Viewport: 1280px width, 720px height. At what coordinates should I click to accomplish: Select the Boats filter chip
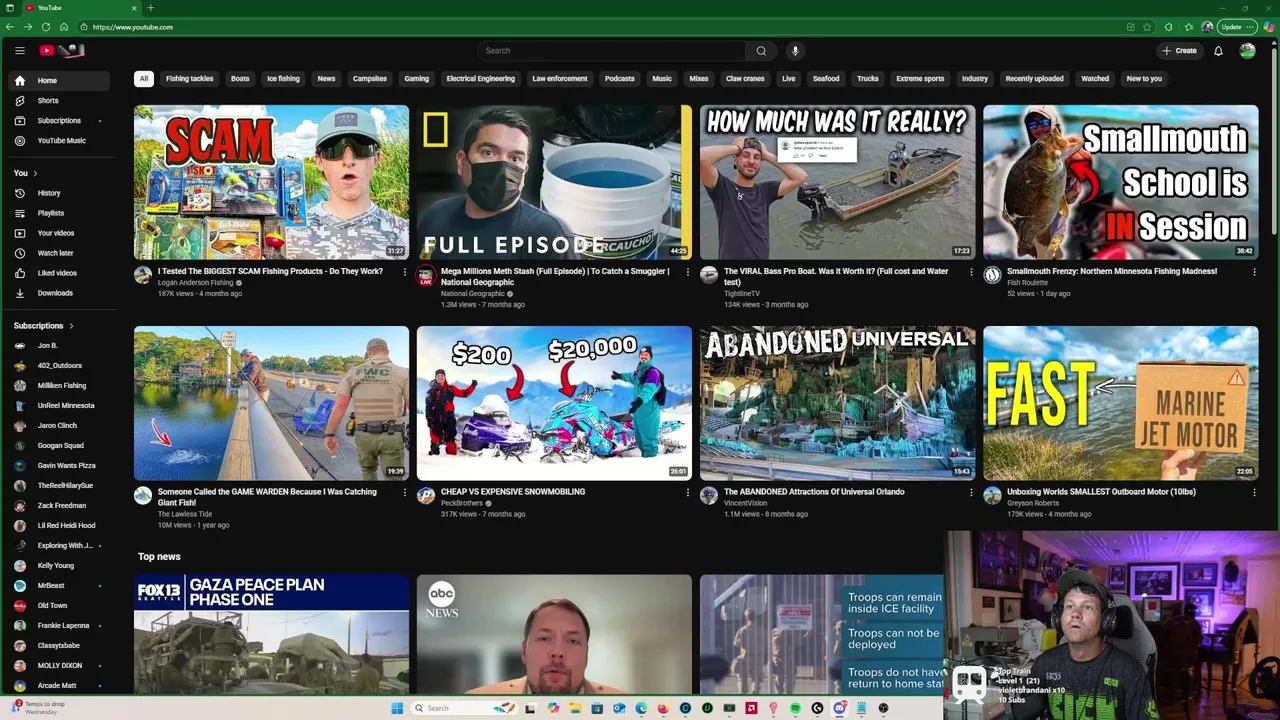(x=240, y=79)
